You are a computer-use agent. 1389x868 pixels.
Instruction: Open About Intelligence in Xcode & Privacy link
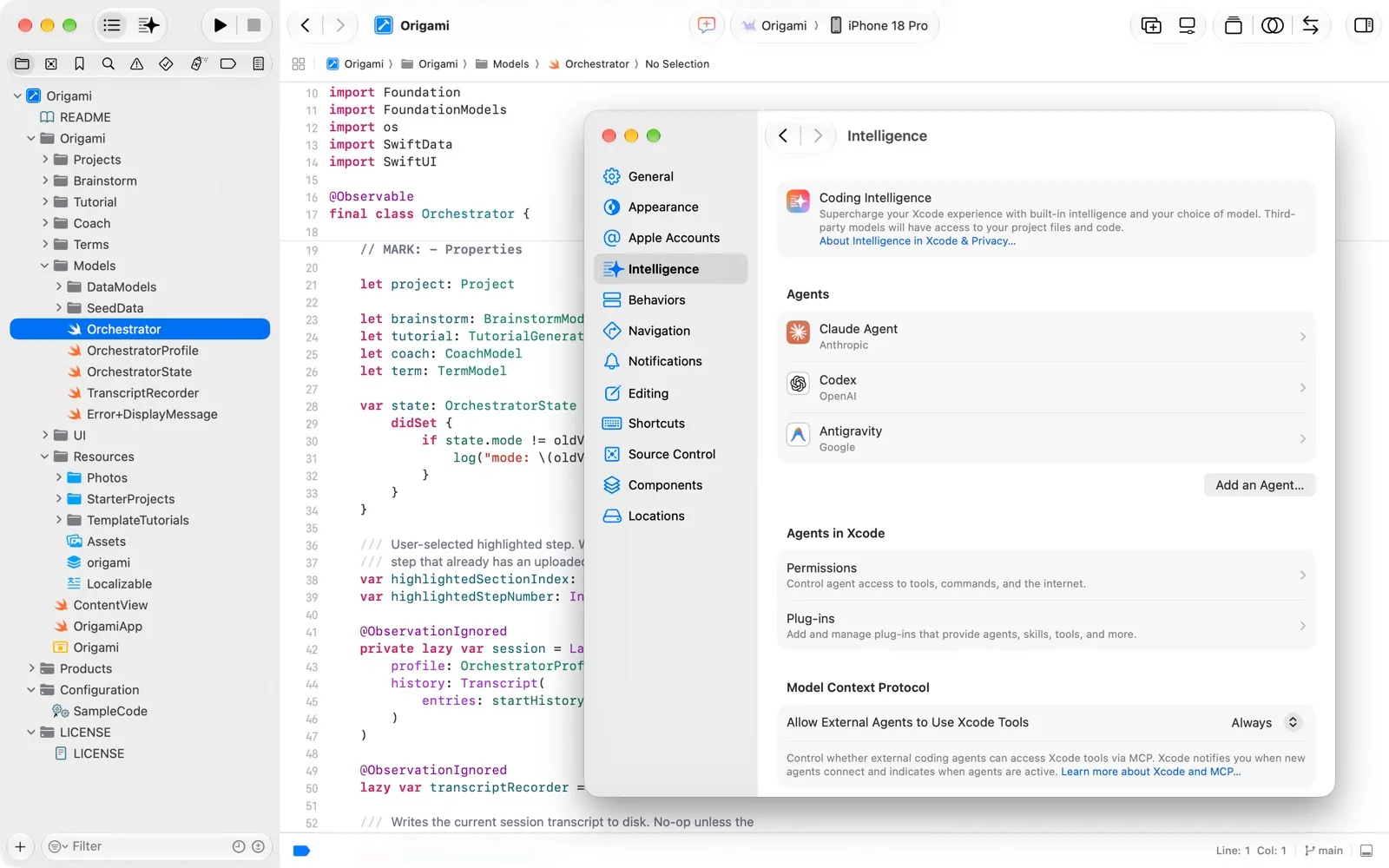pos(917,241)
